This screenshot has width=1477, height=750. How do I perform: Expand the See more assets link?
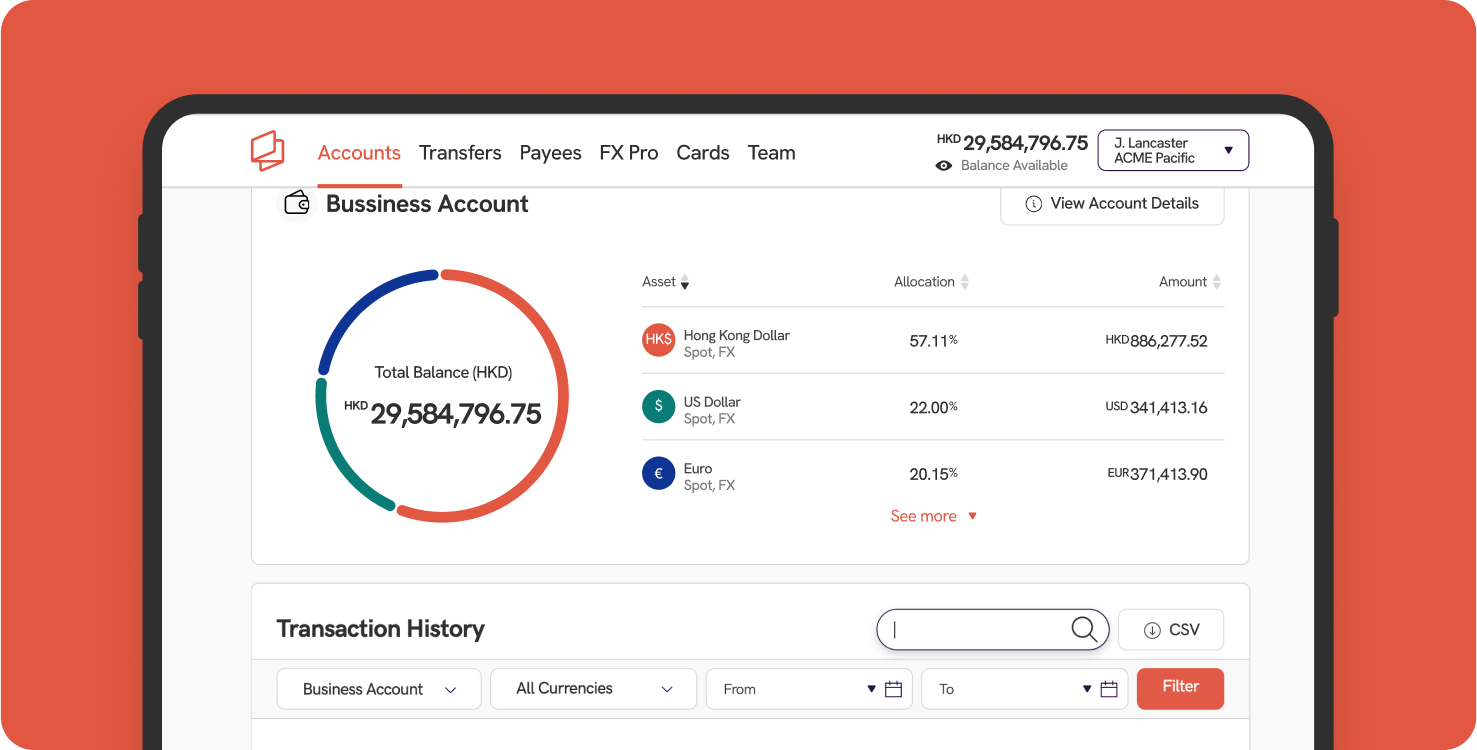[x=934, y=516]
